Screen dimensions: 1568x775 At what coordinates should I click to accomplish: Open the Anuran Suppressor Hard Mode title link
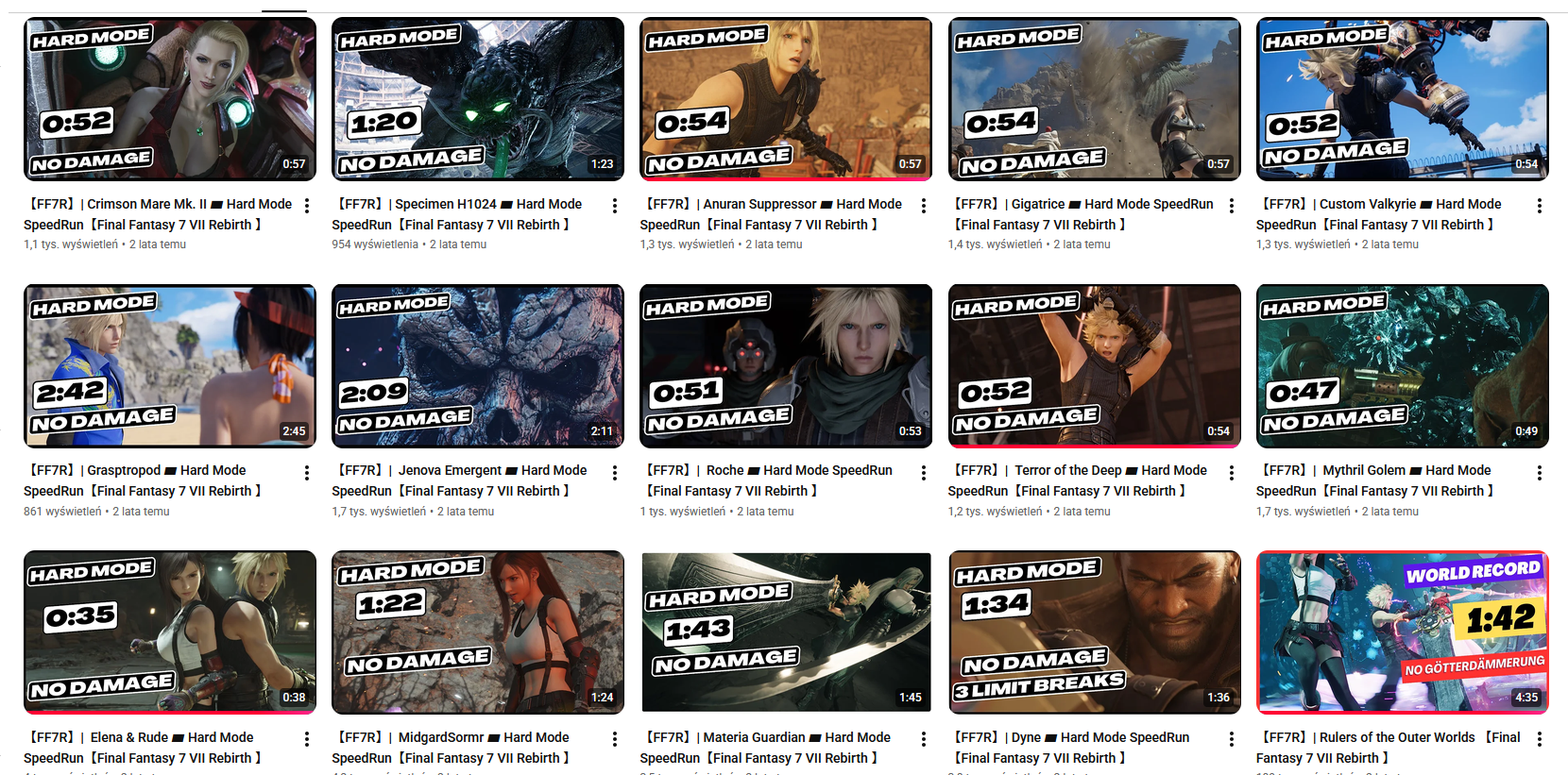771,214
